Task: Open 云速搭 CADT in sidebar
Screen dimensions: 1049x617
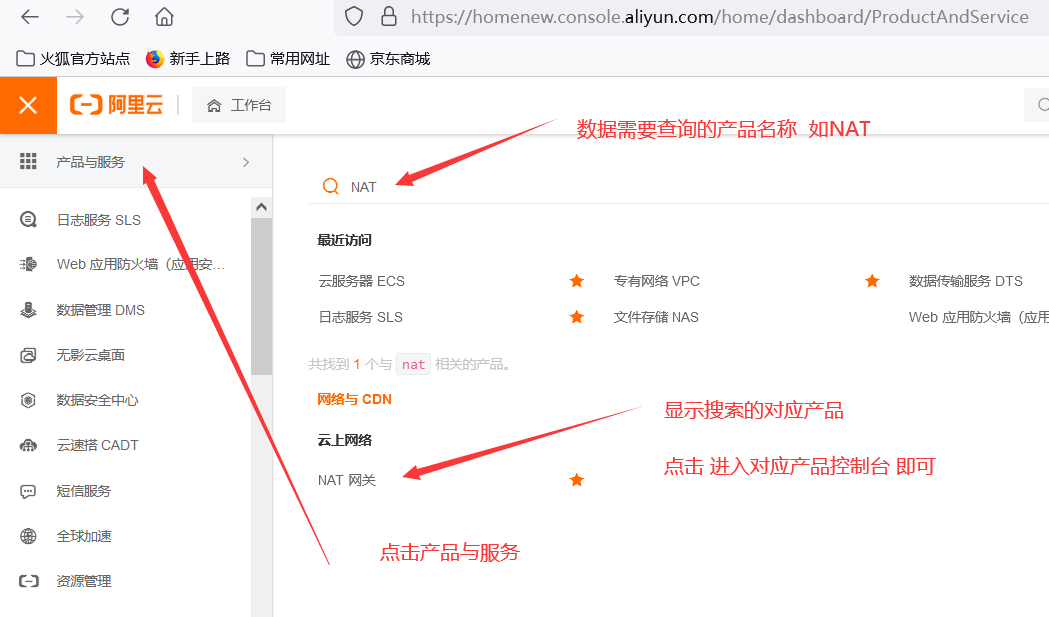Action: [x=97, y=445]
